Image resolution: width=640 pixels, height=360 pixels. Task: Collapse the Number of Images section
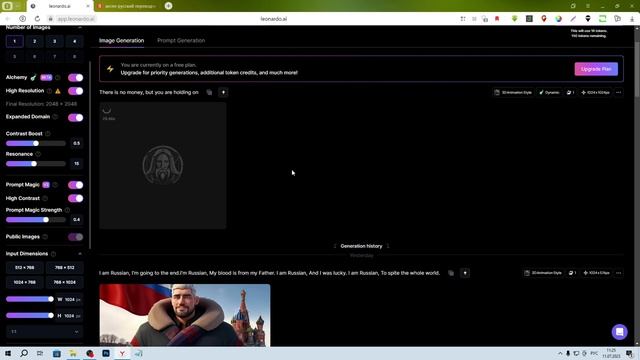(80, 27)
